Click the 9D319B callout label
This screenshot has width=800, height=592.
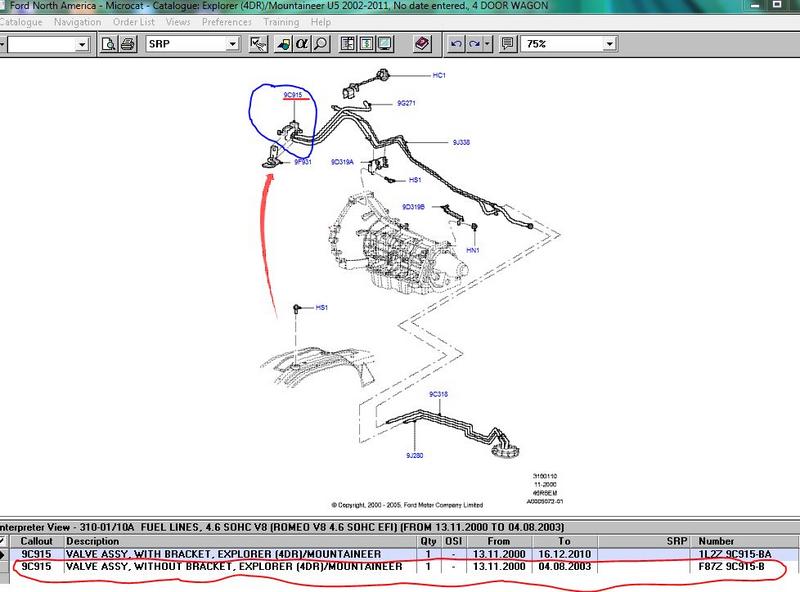413,207
